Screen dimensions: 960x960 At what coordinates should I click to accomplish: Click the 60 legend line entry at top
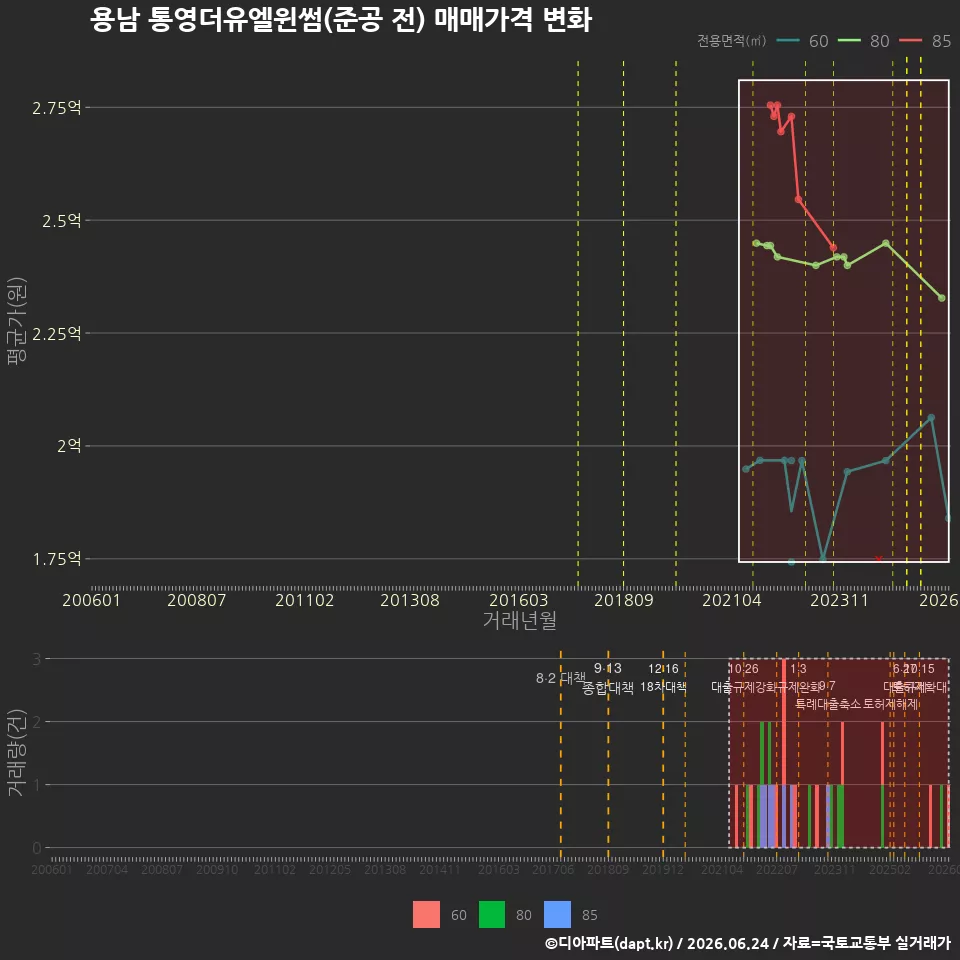point(802,41)
